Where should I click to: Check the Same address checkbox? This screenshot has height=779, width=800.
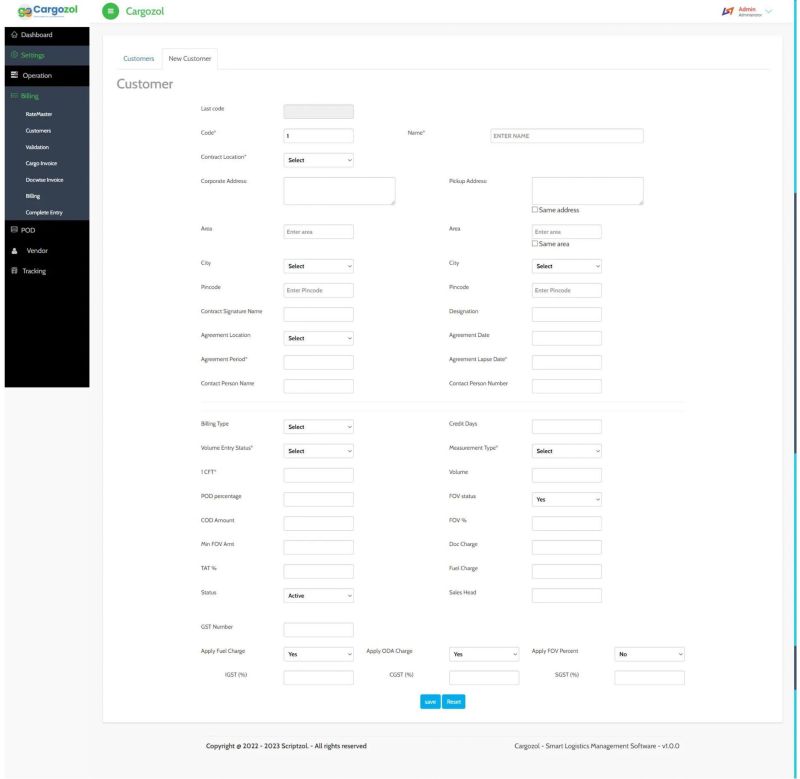pos(536,210)
